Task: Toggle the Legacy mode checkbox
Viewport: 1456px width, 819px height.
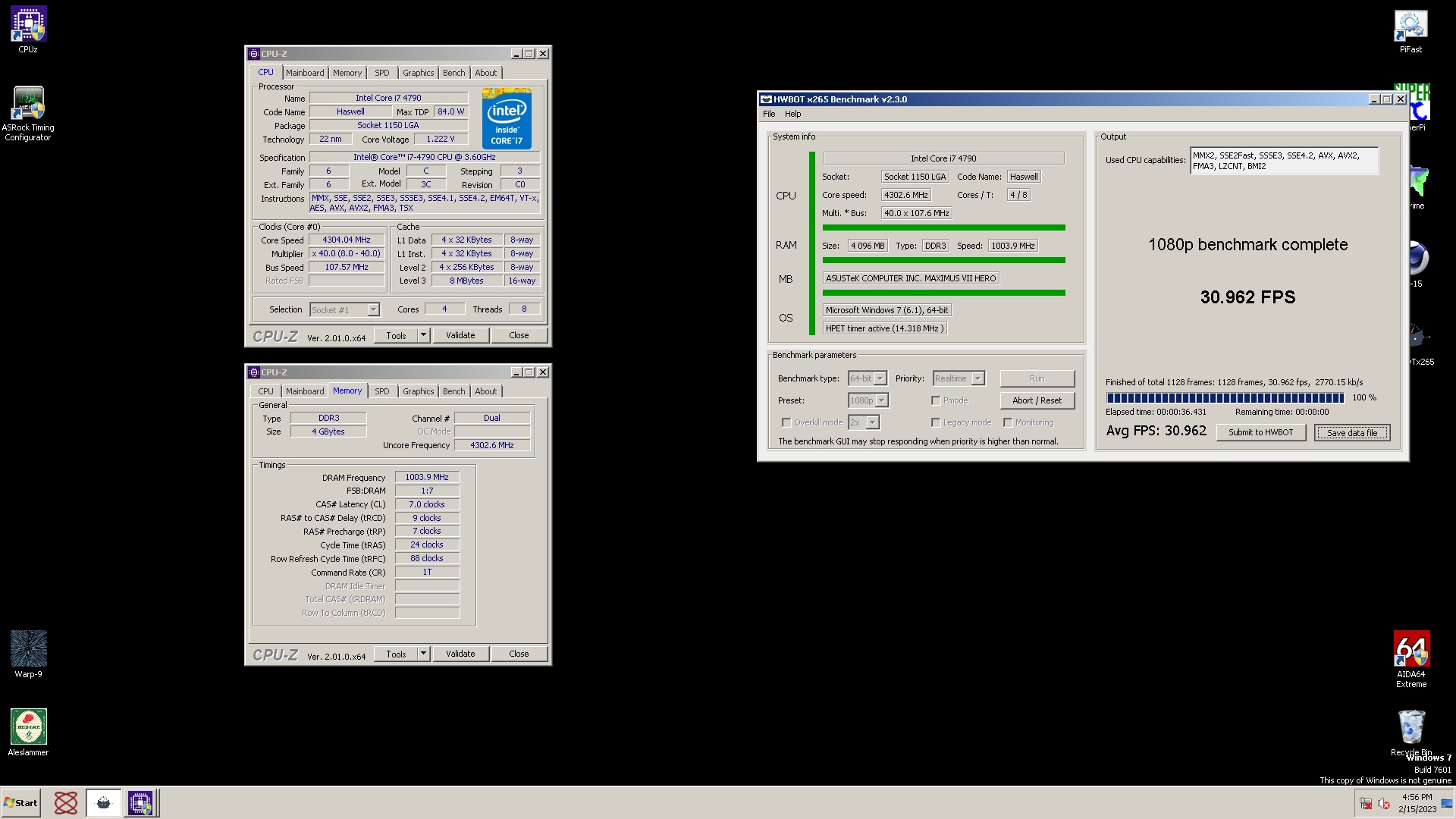Action: 936,422
